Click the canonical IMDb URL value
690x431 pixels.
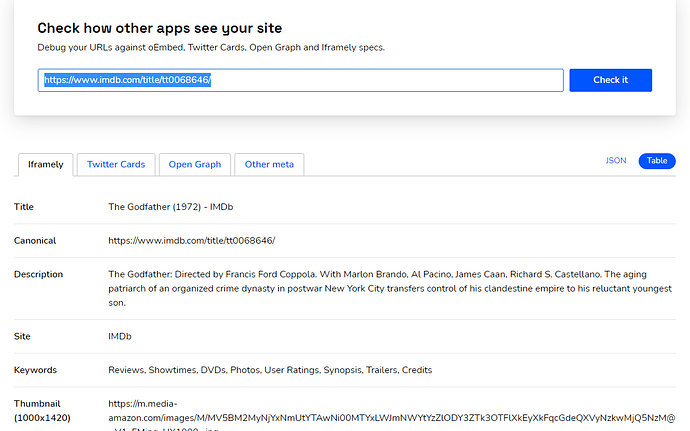[x=192, y=241]
